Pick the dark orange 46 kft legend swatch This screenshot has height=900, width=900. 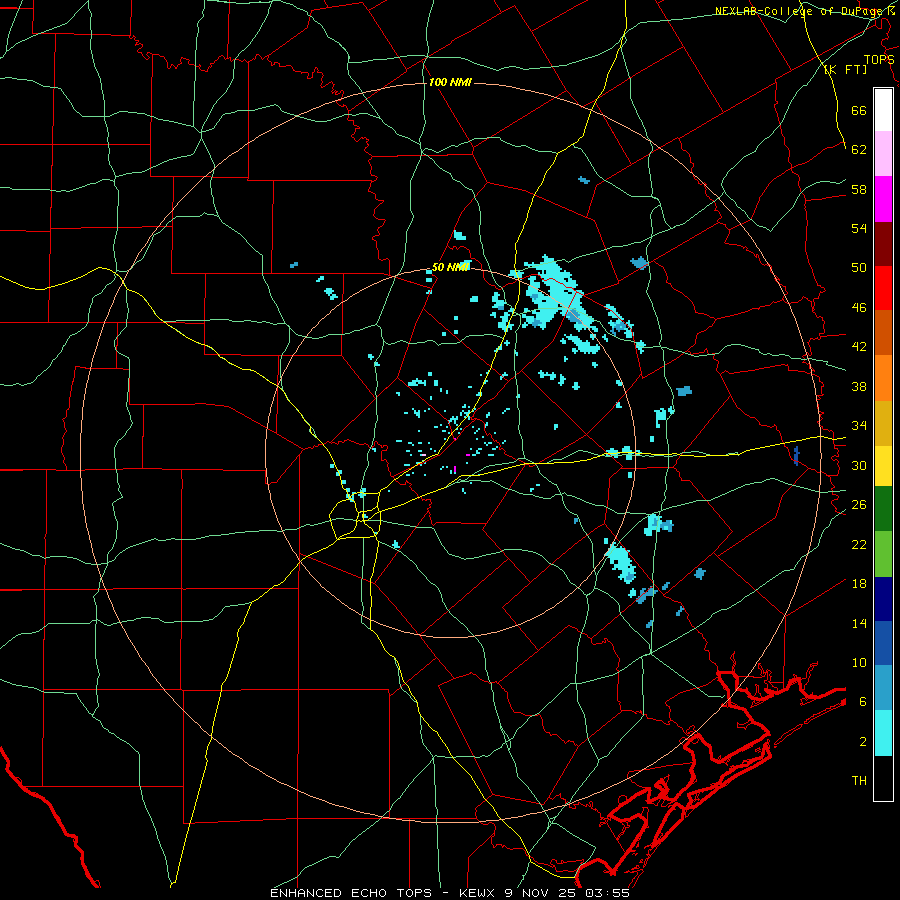coord(883,332)
